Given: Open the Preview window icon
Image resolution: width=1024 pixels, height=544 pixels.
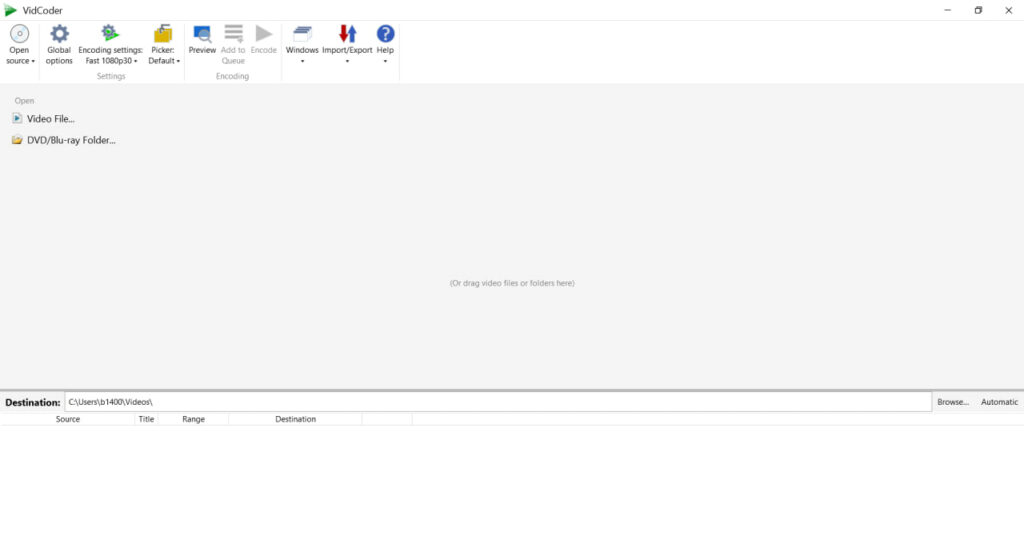Looking at the screenshot, I should (x=202, y=34).
